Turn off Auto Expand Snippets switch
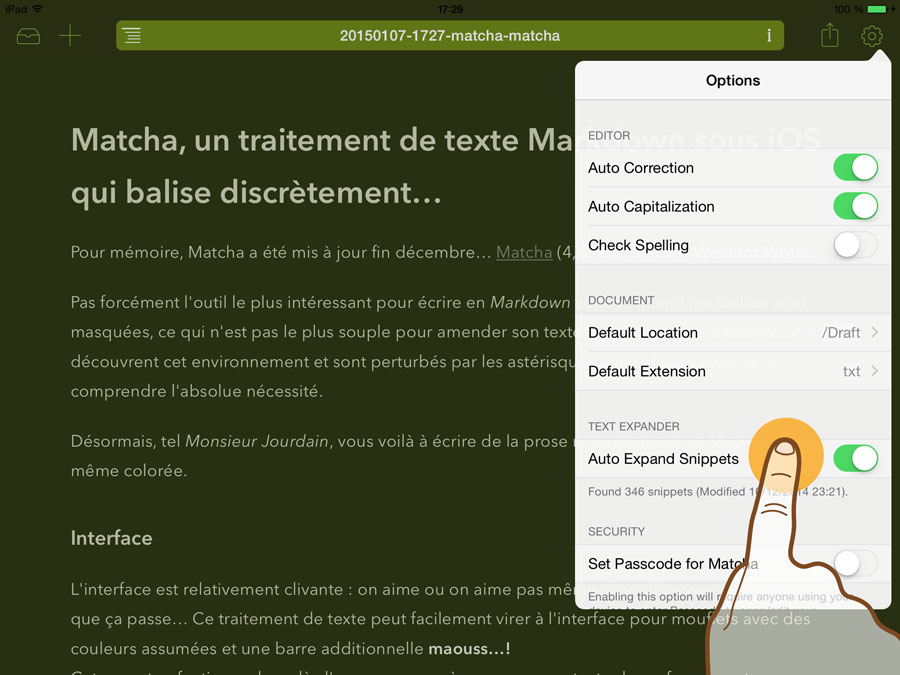Image resolution: width=900 pixels, height=675 pixels. point(855,459)
